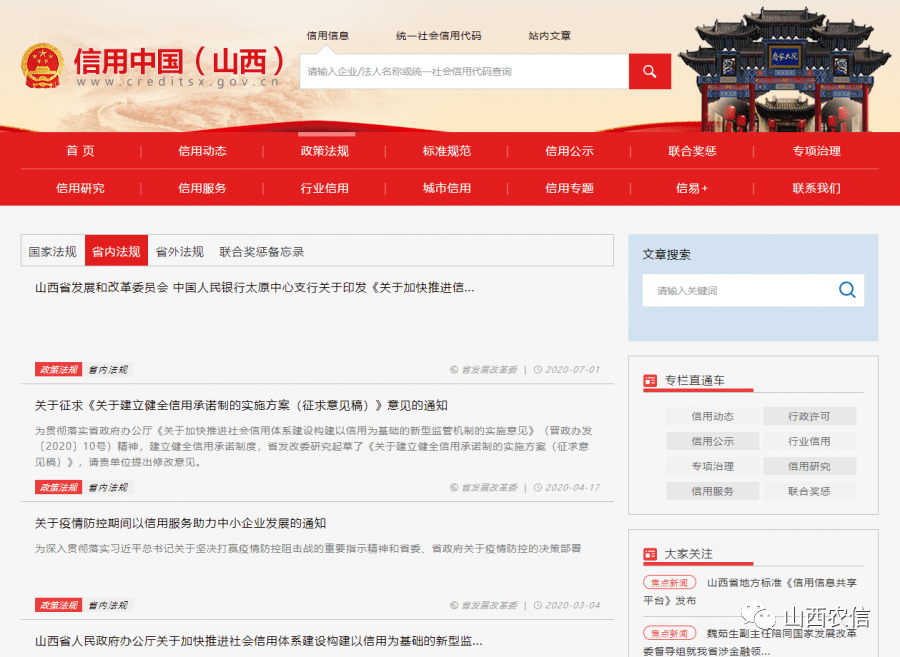This screenshot has height=657, width=900.
Task: Open news 魏茹生副主任陪同国家发展改革委督导组
Action: click(750, 642)
